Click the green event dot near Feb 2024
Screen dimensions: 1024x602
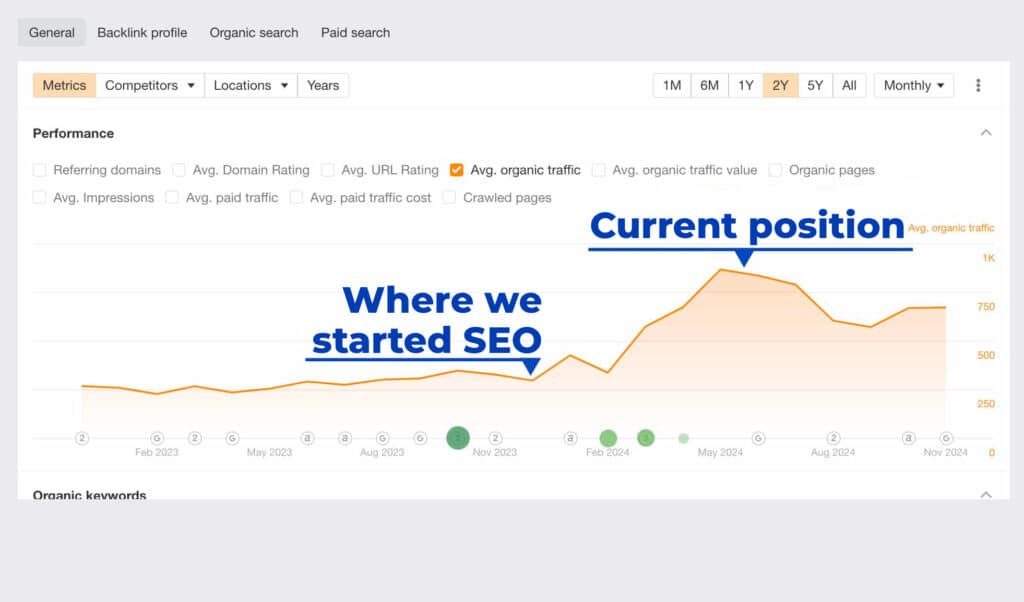point(609,438)
